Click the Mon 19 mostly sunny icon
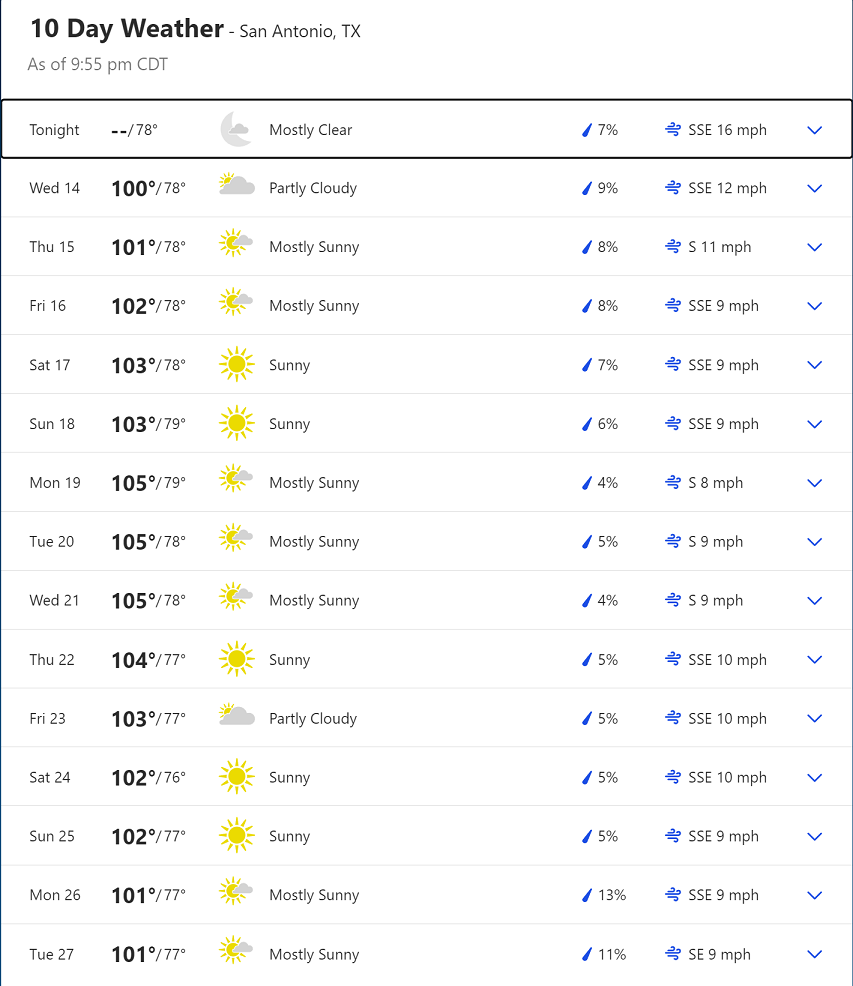The width and height of the screenshot is (853, 986). click(236, 479)
